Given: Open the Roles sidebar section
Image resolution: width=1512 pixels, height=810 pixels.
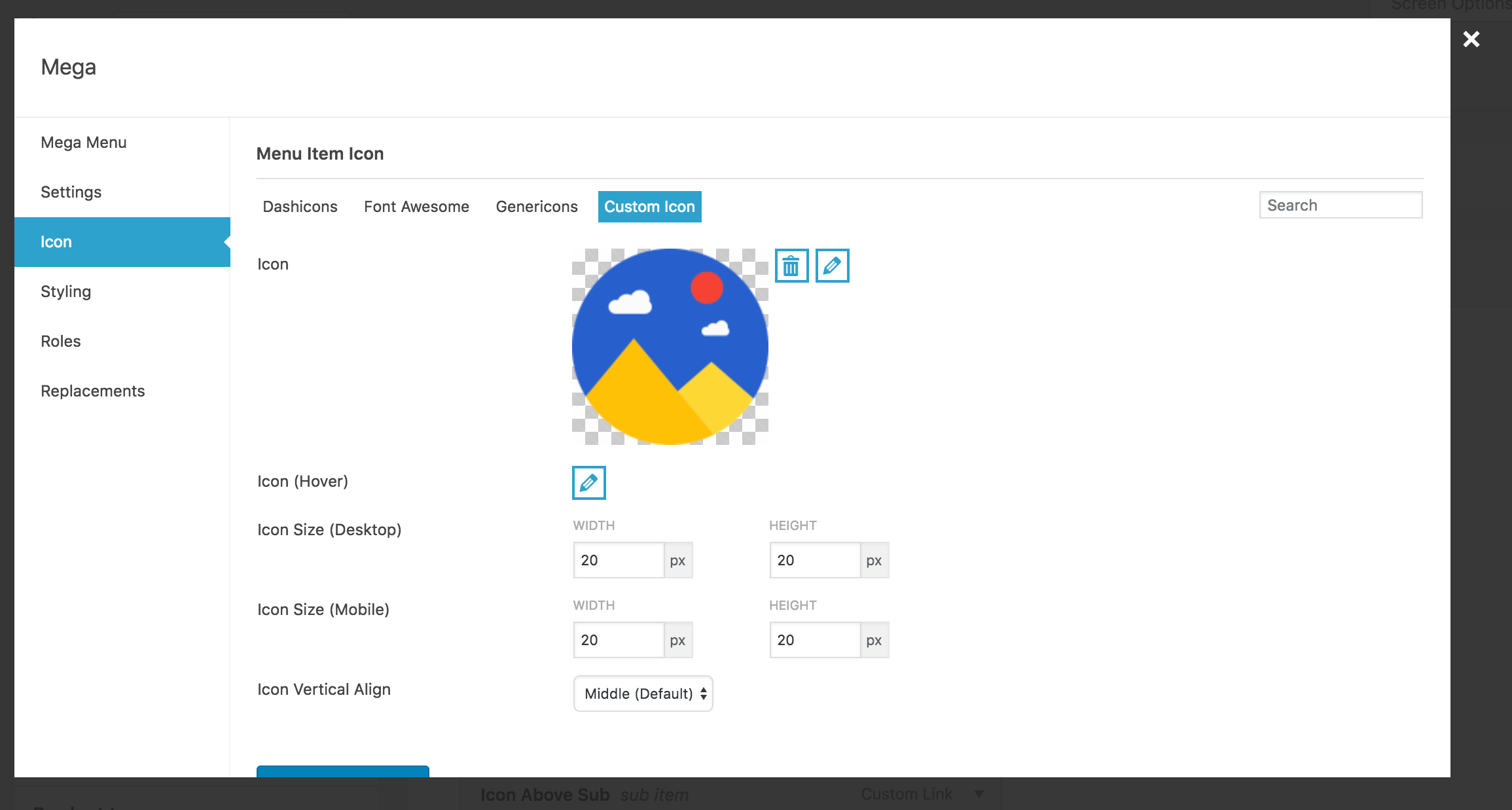Looking at the screenshot, I should [61, 342].
